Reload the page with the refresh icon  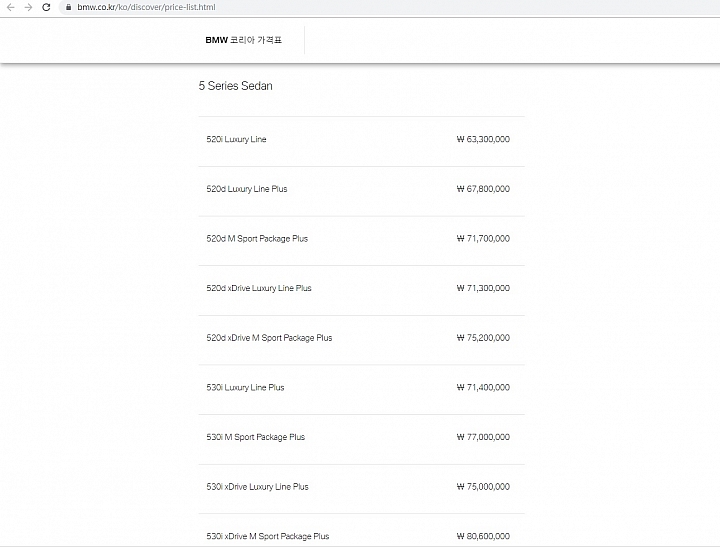coord(46,7)
